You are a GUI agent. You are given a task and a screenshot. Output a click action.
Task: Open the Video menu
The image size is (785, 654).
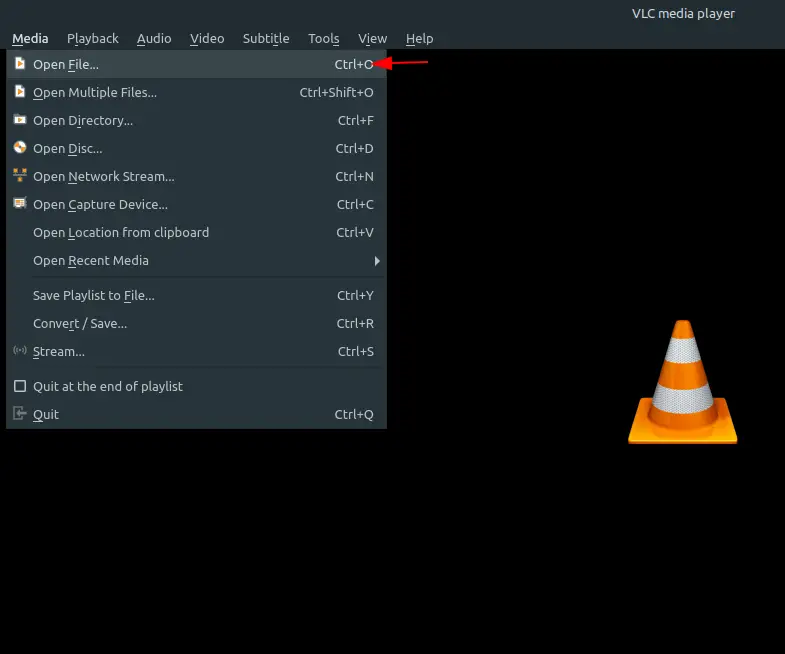(207, 39)
